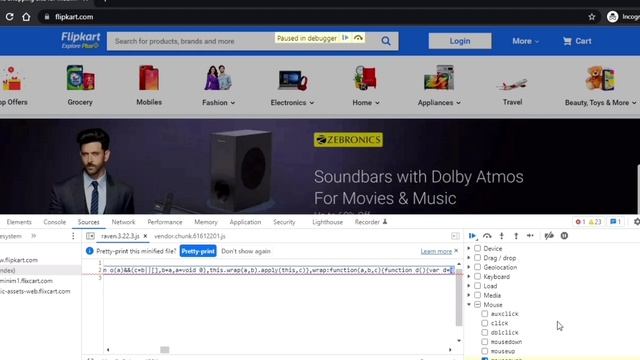The height and width of the screenshot is (360, 640).
Task: Expand the Load category
Action: (x=469, y=286)
